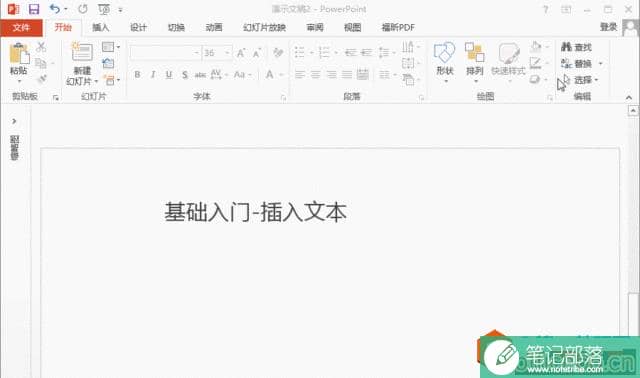Start slideshow from beginning icon
Image resolution: width=640 pixels, height=378 pixels.
[104, 9]
